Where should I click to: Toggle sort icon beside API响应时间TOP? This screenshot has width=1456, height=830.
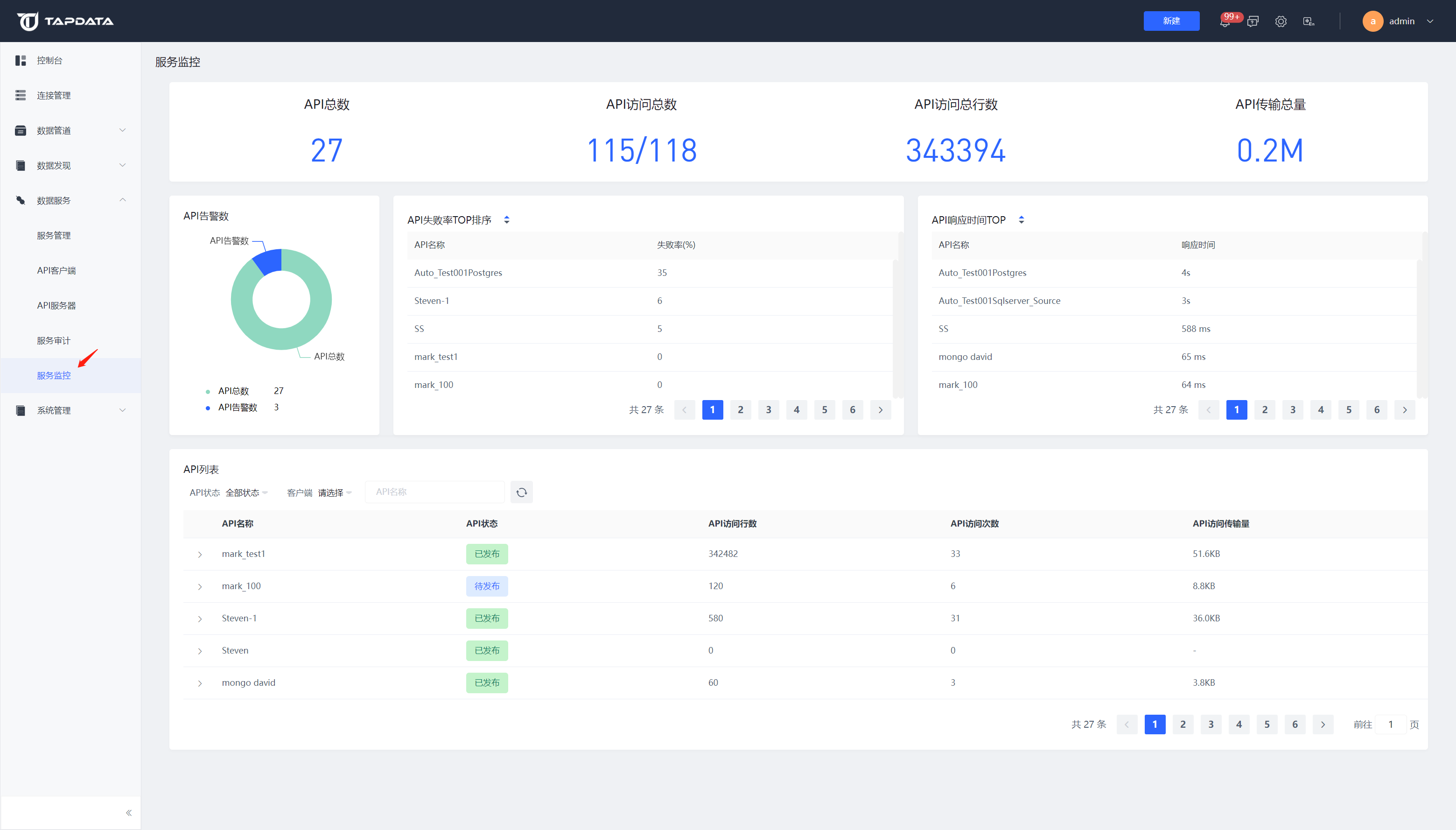[1021, 219]
